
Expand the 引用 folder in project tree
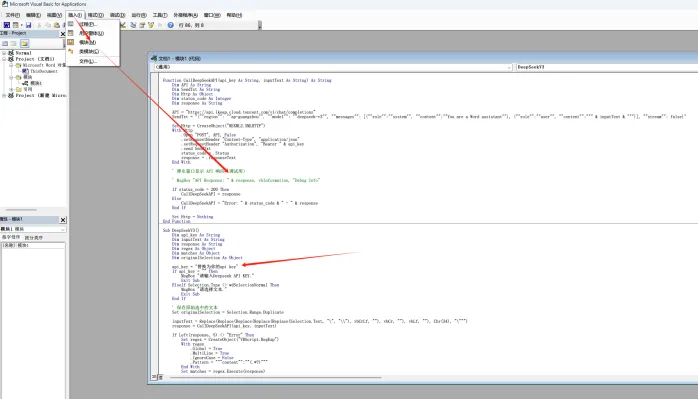pyautogui.click(x=11, y=90)
